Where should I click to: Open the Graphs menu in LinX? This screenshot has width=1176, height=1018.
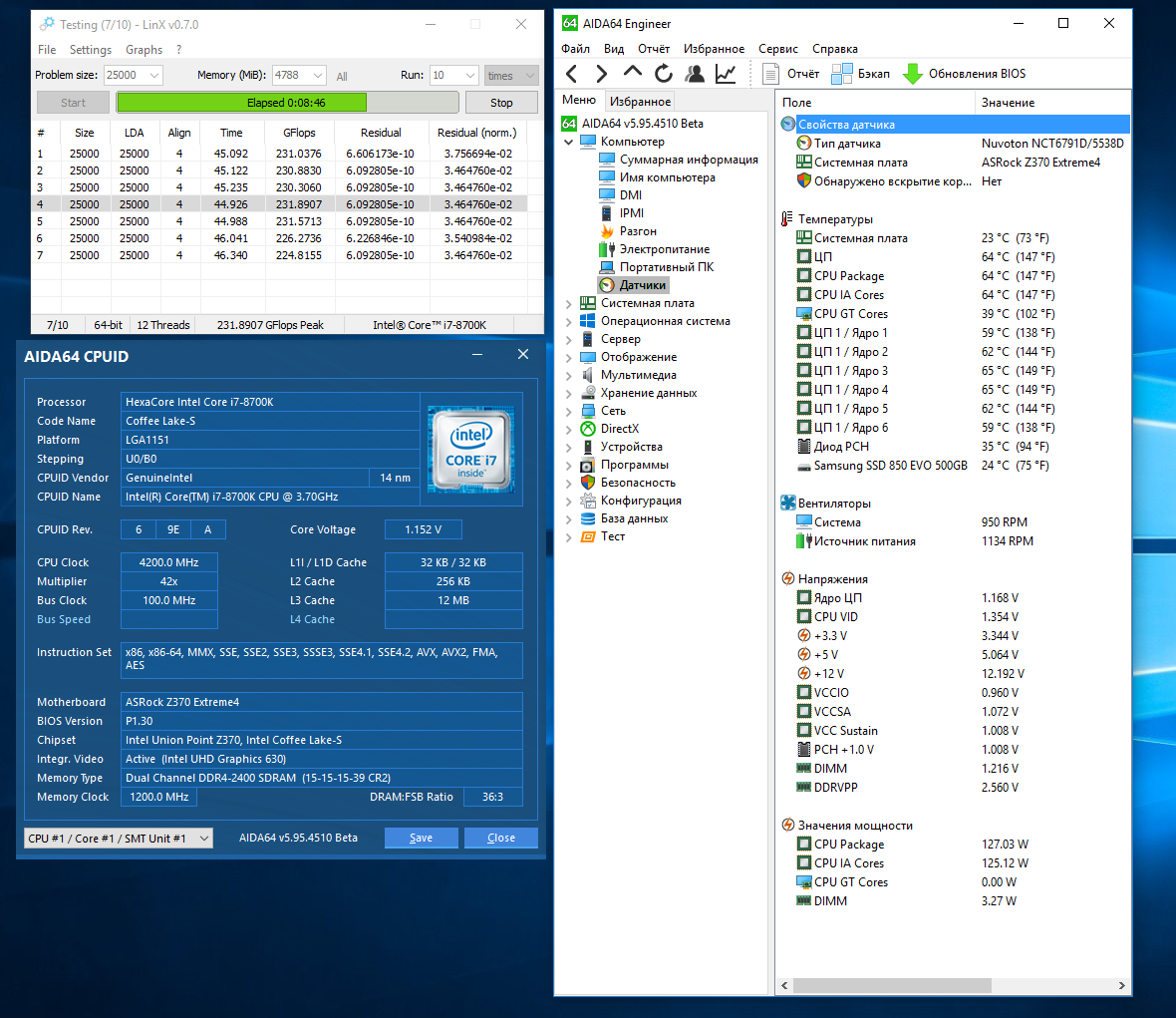[144, 50]
